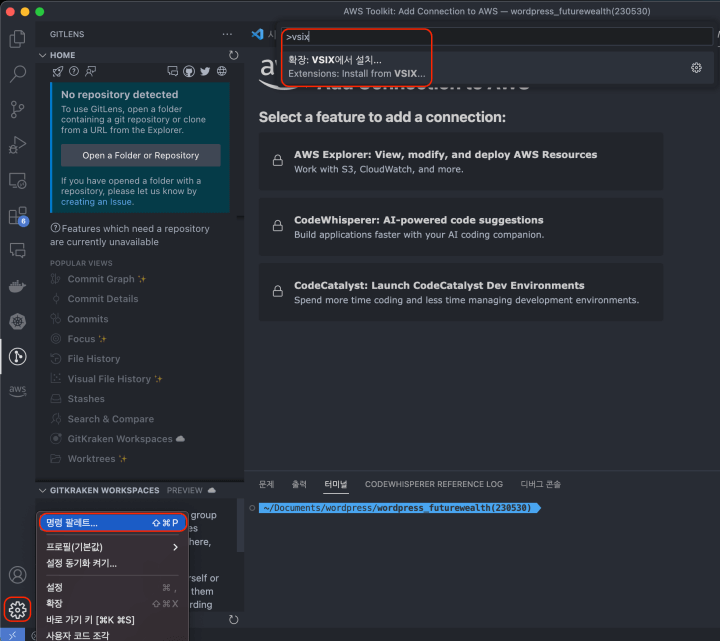Viewport: 720px width, 641px height.
Task: Open Stashes view
Action: point(86,399)
